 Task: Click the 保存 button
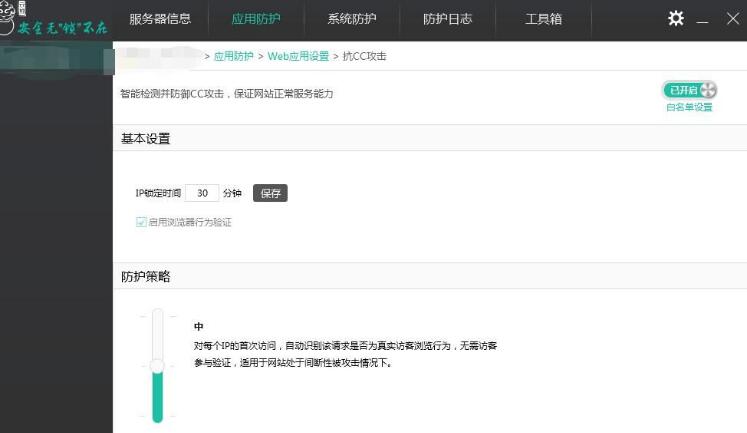(x=270, y=193)
